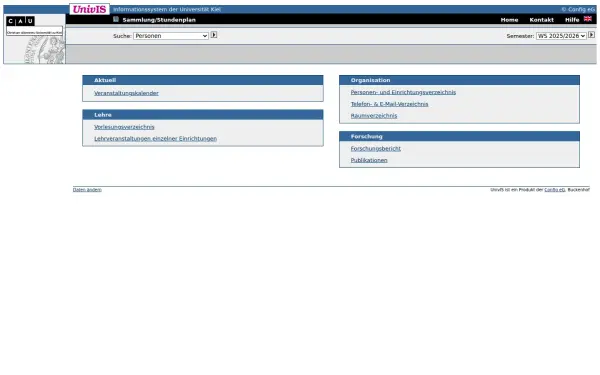This screenshot has height=375, width=600.
Task: Open the Forschungsbericht link
Action: pos(376,148)
